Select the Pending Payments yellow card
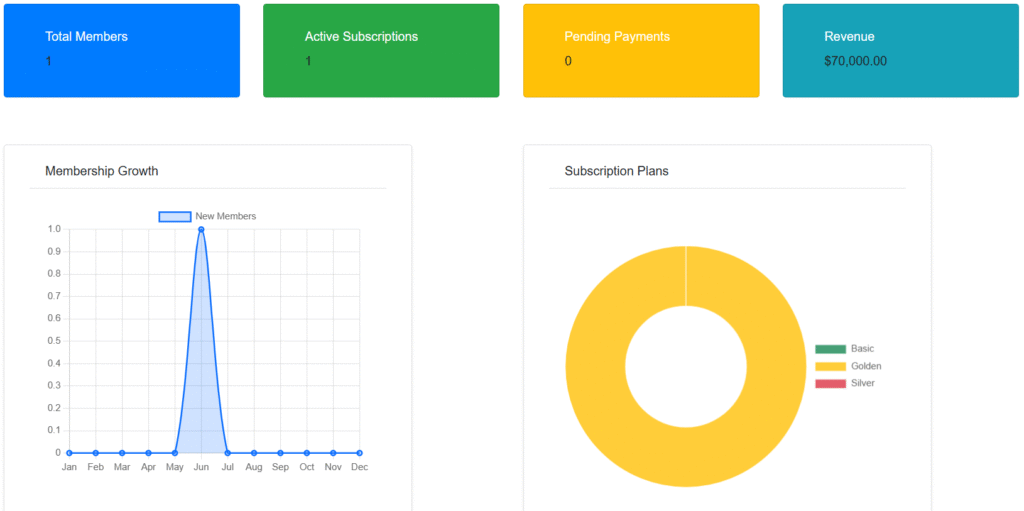Viewport: 1024px width, 511px height. [x=641, y=50]
